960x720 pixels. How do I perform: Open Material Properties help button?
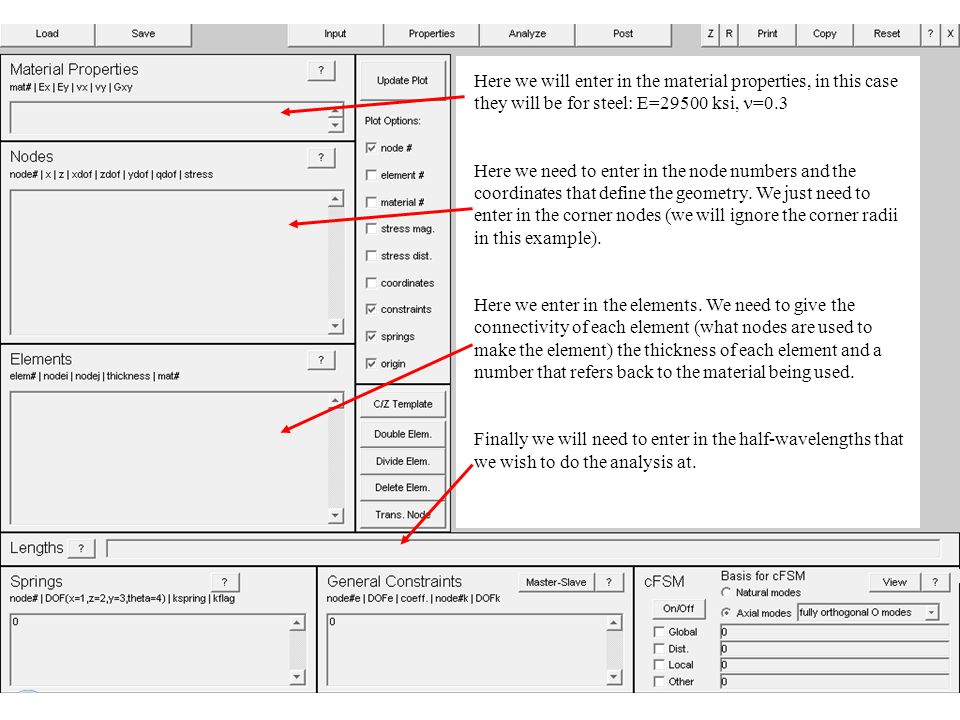[321, 70]
